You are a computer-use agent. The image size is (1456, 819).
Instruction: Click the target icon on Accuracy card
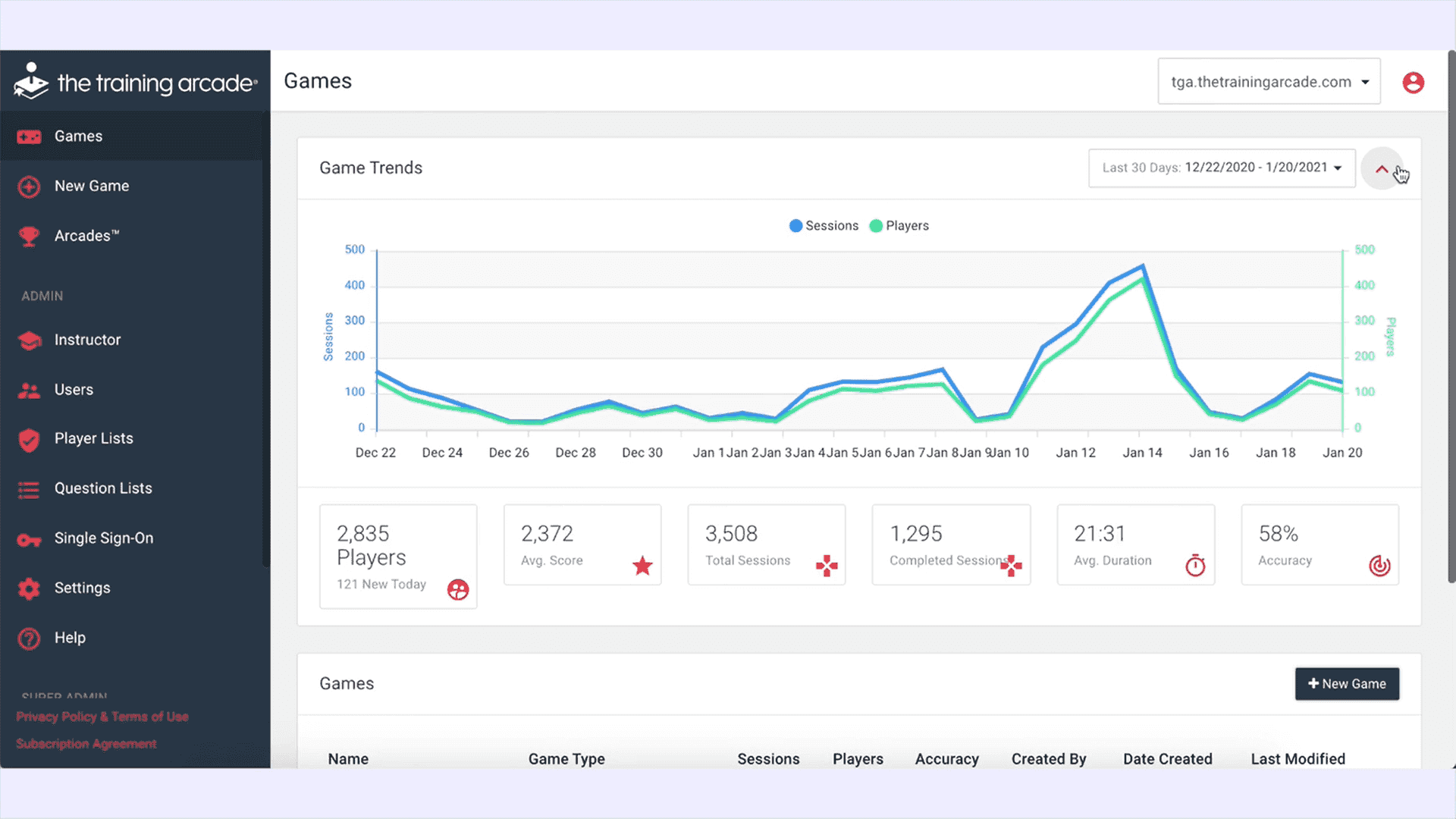(1379, 565)
